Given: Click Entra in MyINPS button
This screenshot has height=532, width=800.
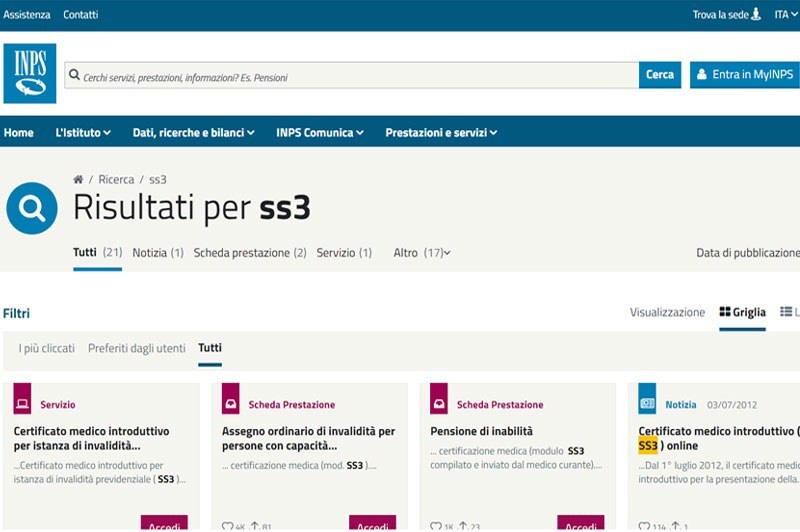Looking at the screenshot, I should tap(745, 74).
